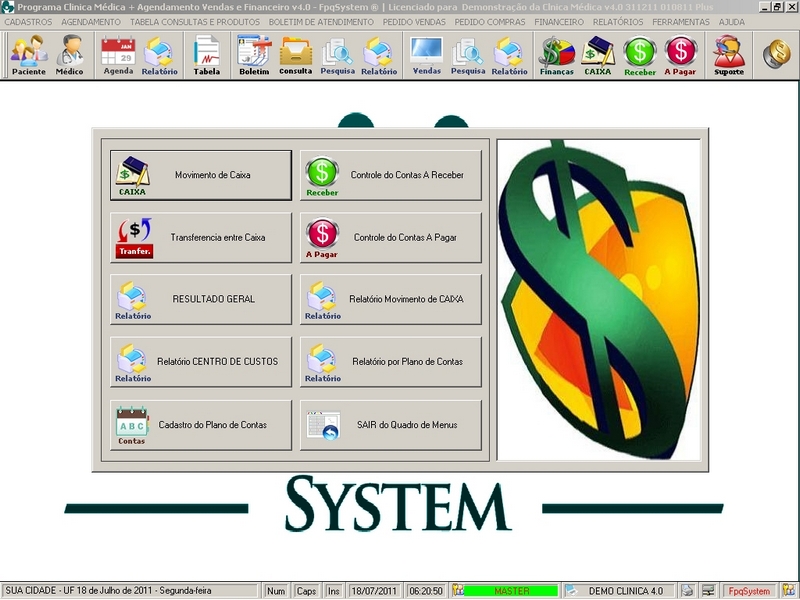Click the FpqSystem label in status bar
The height and width of the screenshot is (600, 800).
click(749, 591)
